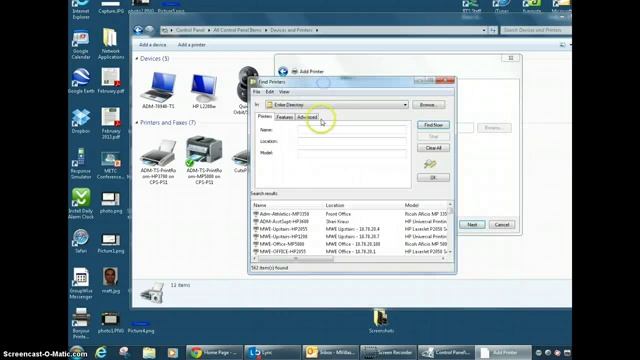Viewport: 640px width, 360px height.
Task: Sort results by Location column header
Action: click(363, 205)
